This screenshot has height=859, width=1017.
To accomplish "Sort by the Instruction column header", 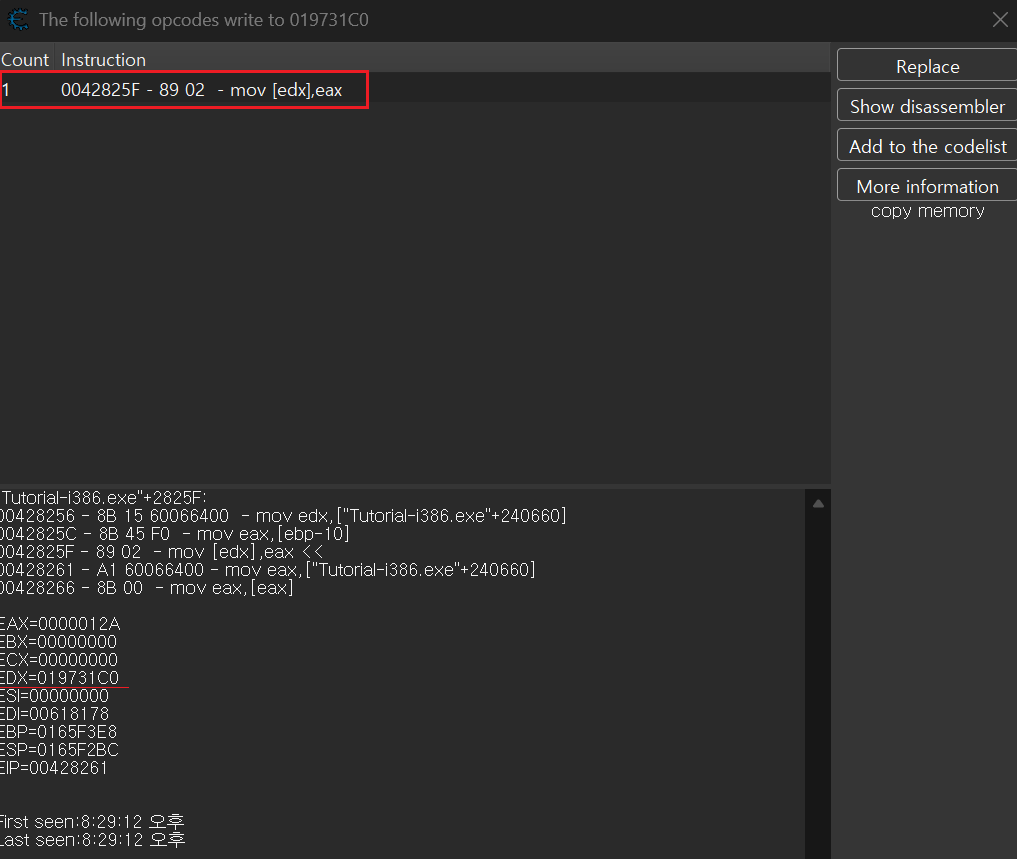I will click(x=103, y=60).
